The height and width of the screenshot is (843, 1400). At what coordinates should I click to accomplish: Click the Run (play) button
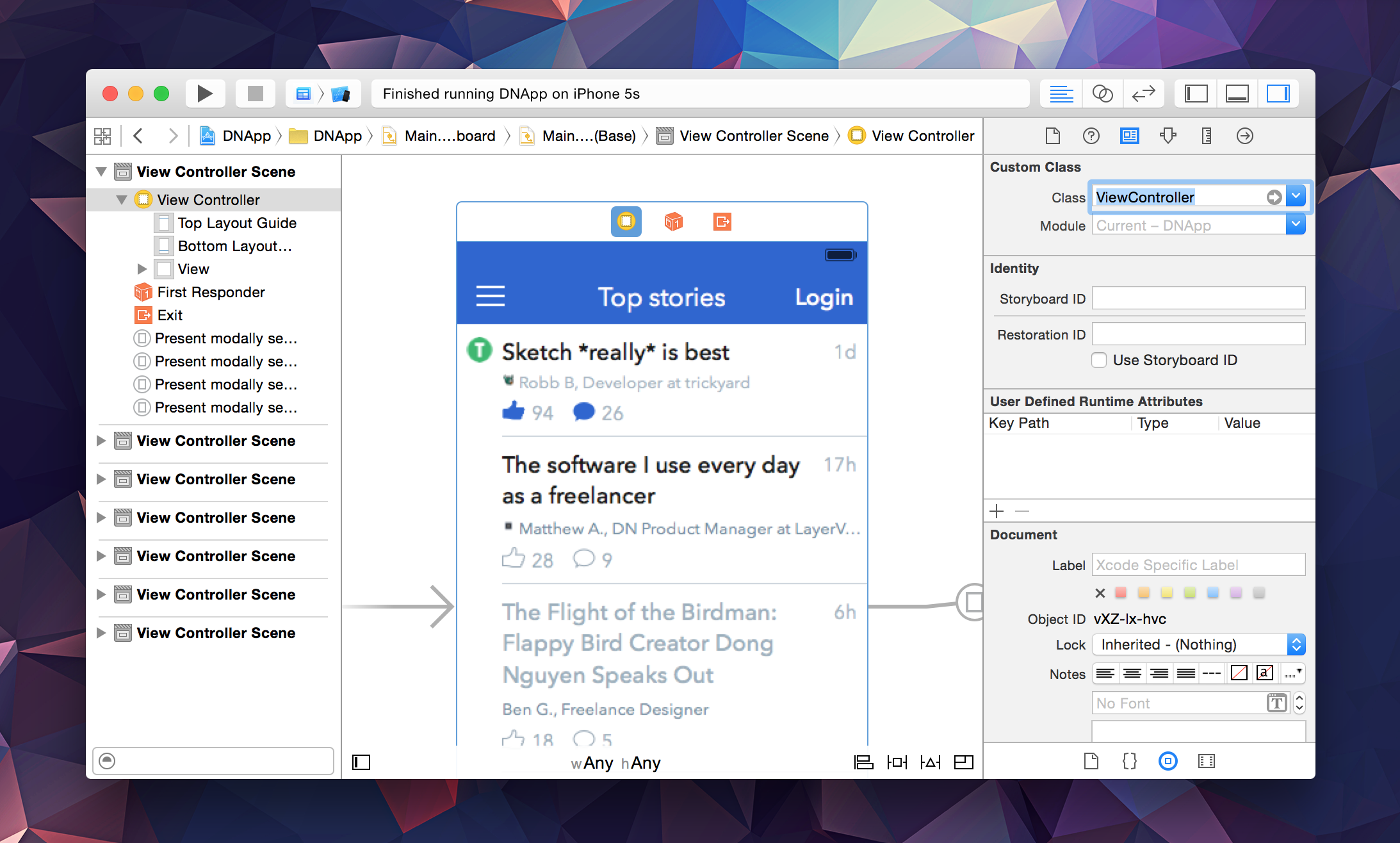pos(205,94)
